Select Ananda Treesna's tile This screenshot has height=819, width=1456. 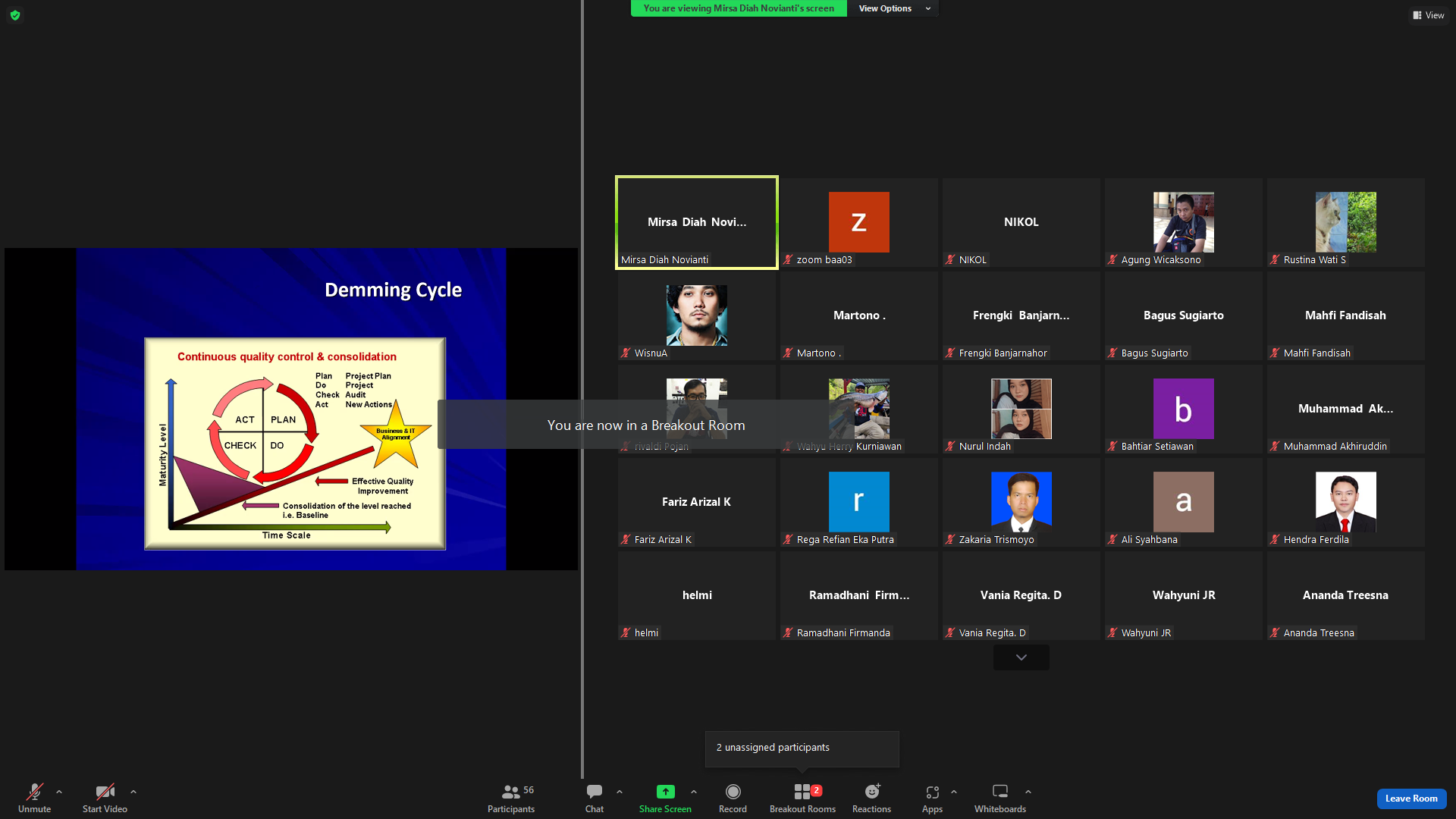tap(1346, 595)
